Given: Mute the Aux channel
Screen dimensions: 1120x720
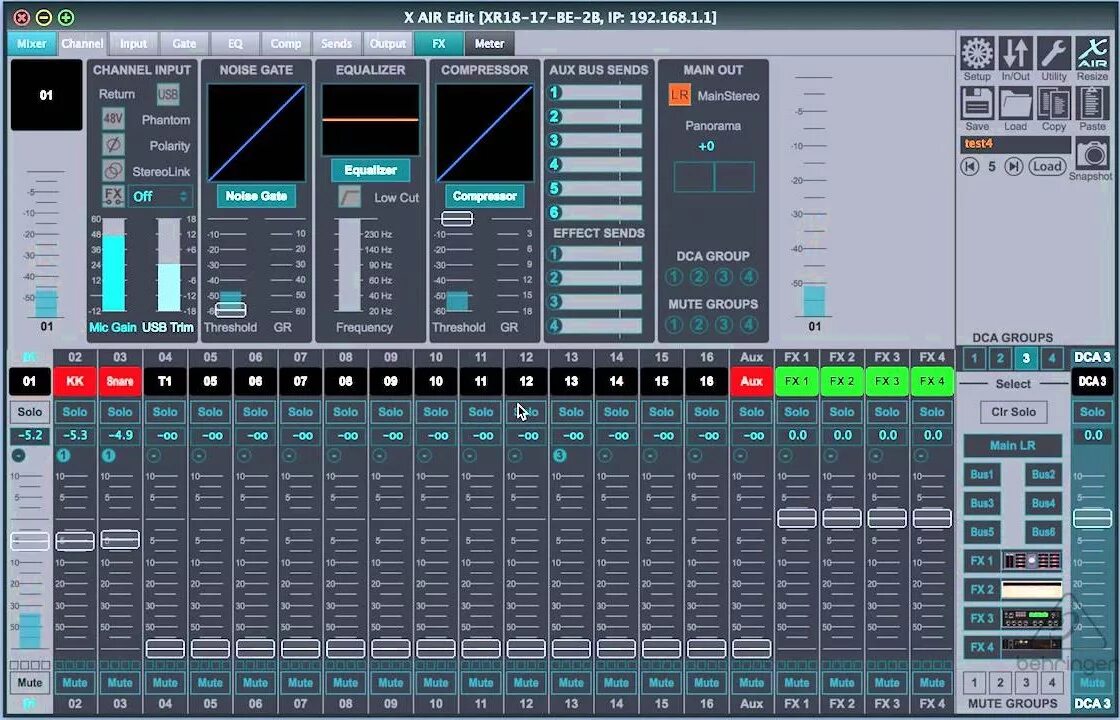Looking at the screenshot, I should point(751,682).
